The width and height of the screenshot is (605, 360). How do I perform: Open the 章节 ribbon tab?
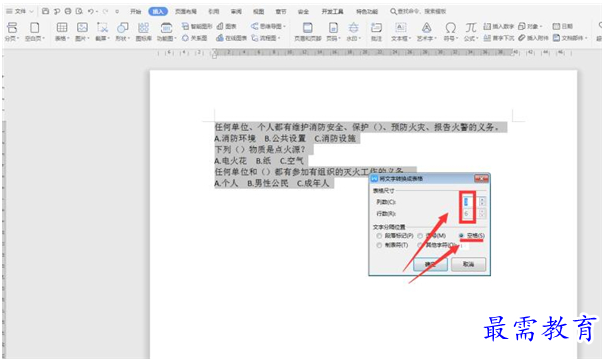click(x=281, y=12)
